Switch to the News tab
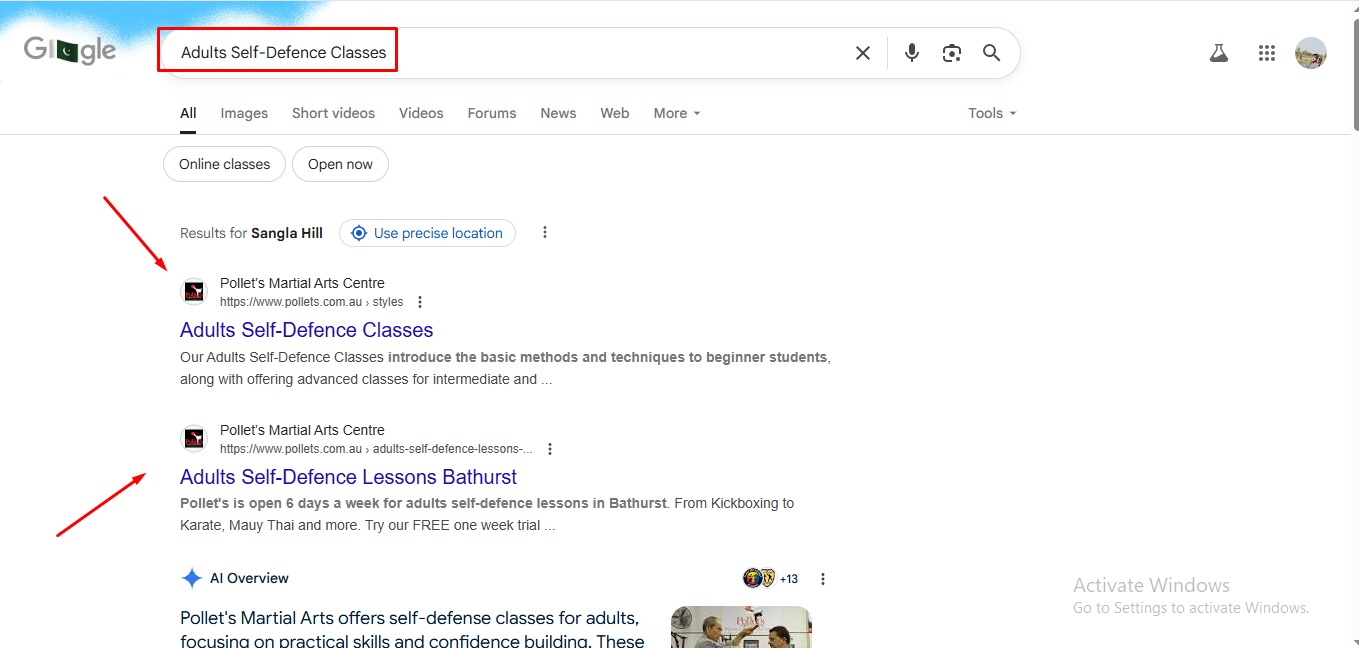This screenshot has width=1359, height=648. tap(558, 113)
